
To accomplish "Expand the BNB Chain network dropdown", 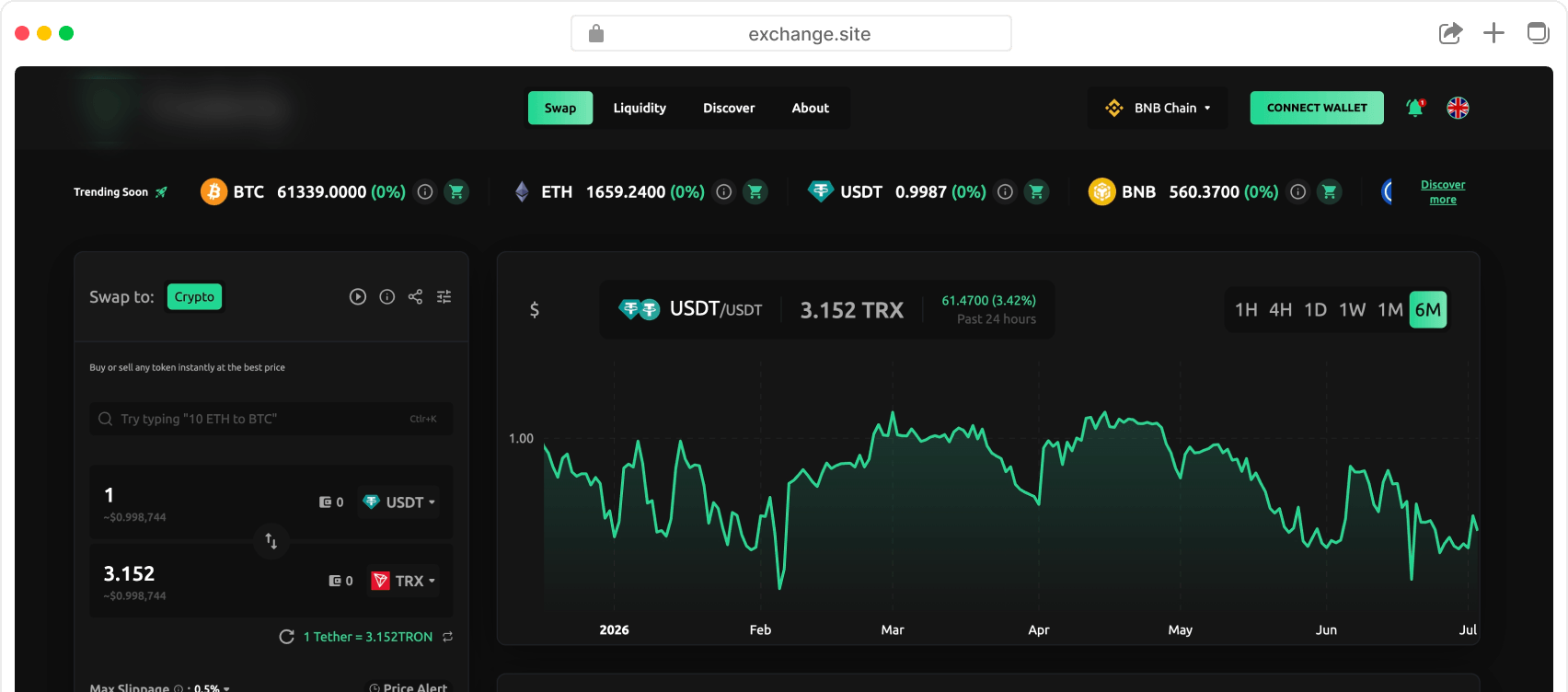I will coord(1158,108).
